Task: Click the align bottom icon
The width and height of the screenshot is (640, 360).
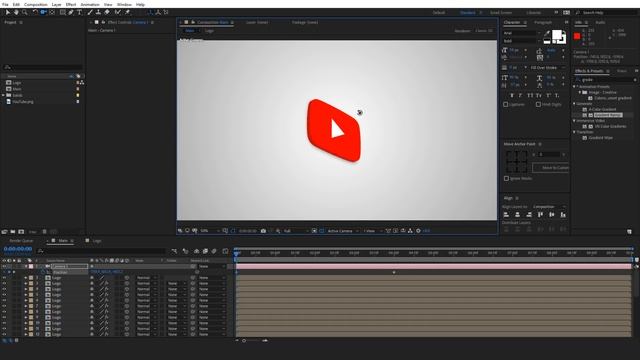Action: pos(563,215)
